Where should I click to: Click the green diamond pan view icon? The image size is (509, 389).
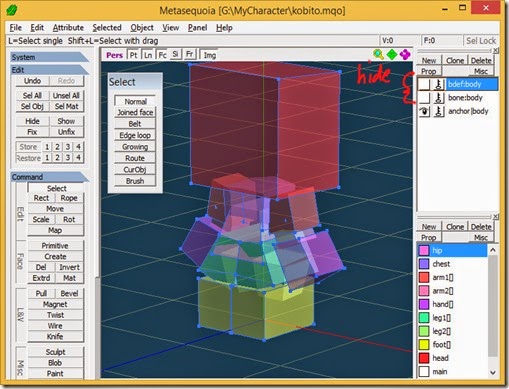coord(392,54)
